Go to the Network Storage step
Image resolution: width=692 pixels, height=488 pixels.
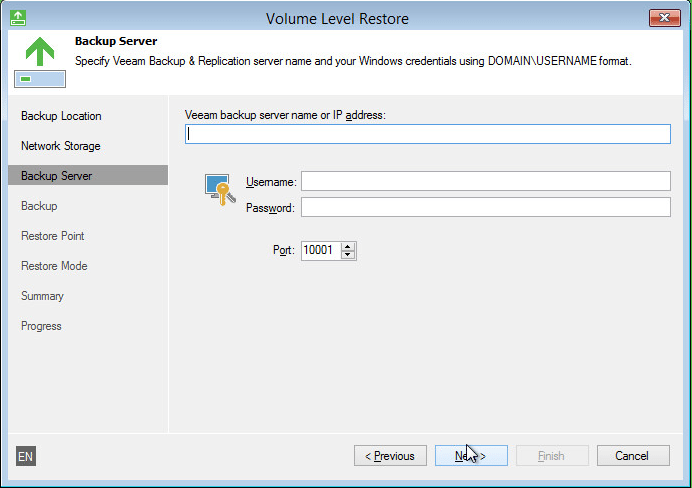click(61, 146)
